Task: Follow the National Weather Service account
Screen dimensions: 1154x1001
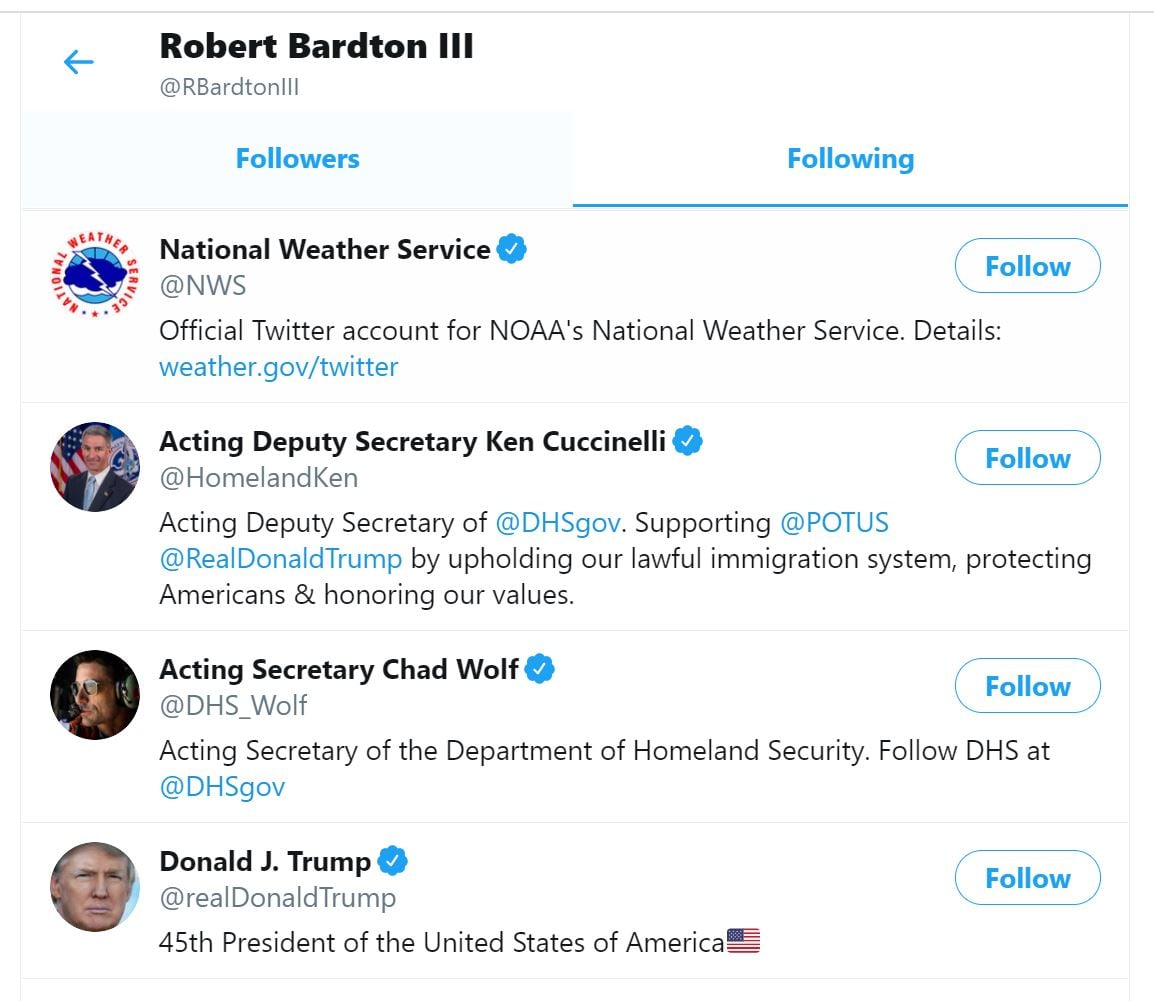Action: tap(1027, 266)
